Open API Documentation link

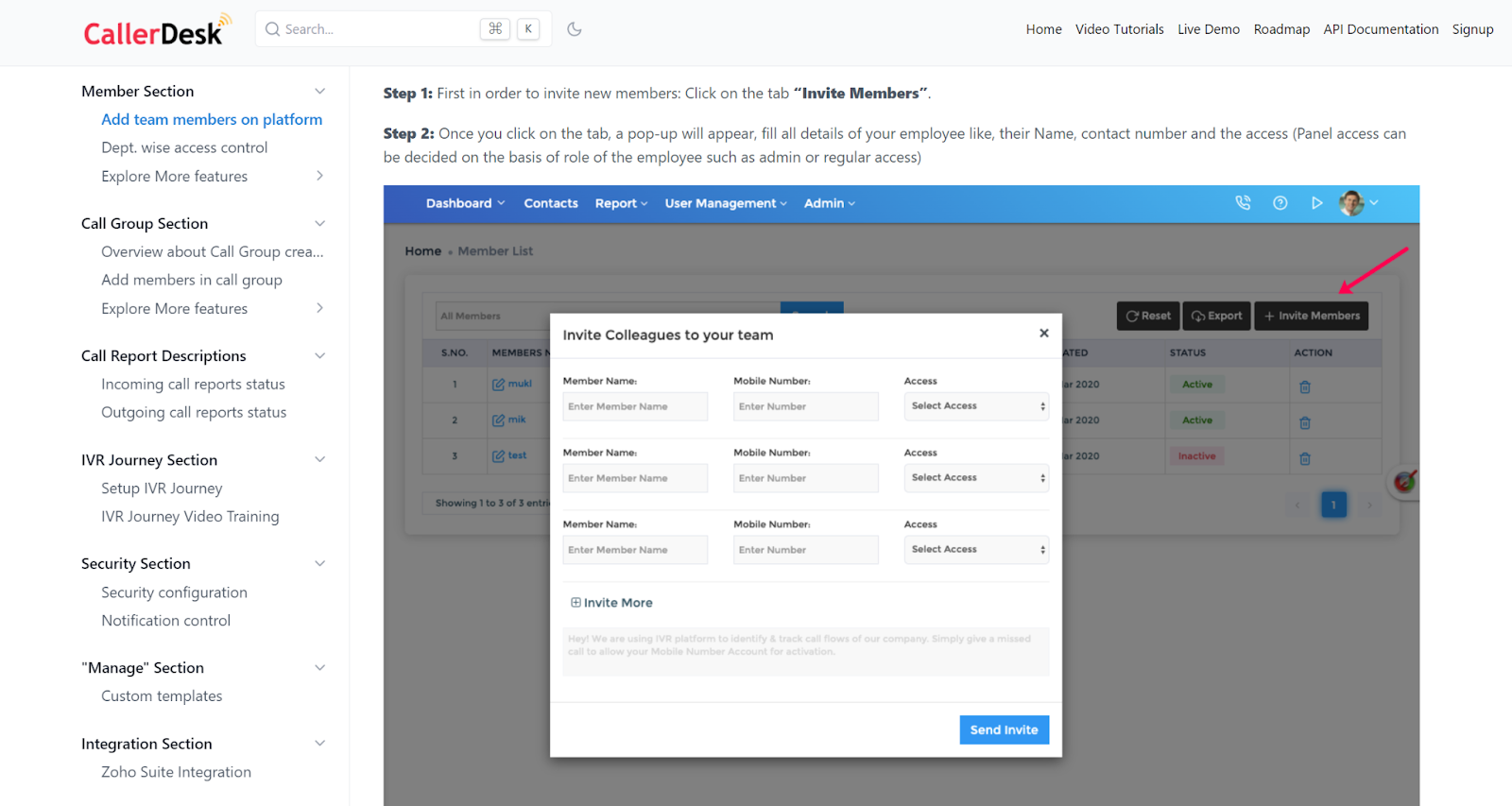[x=1381, y=29]
